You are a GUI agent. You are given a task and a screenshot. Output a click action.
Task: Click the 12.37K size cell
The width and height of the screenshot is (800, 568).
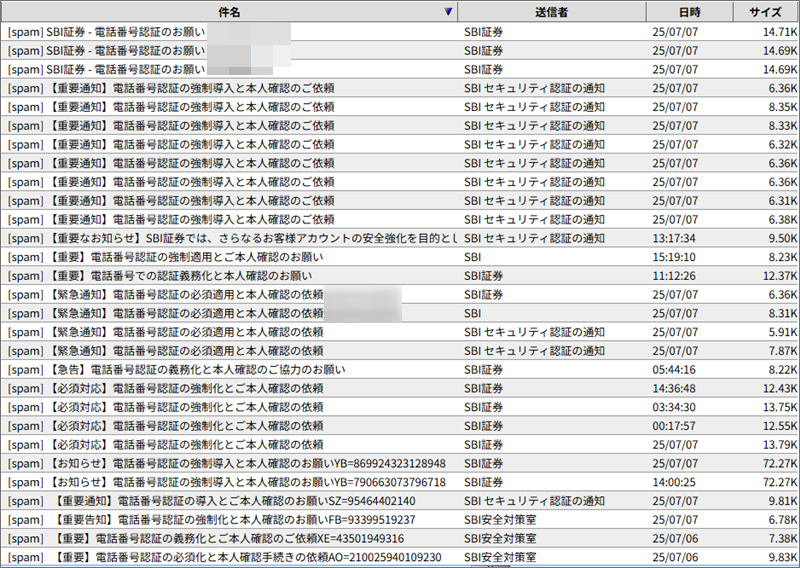click(780, 276)
